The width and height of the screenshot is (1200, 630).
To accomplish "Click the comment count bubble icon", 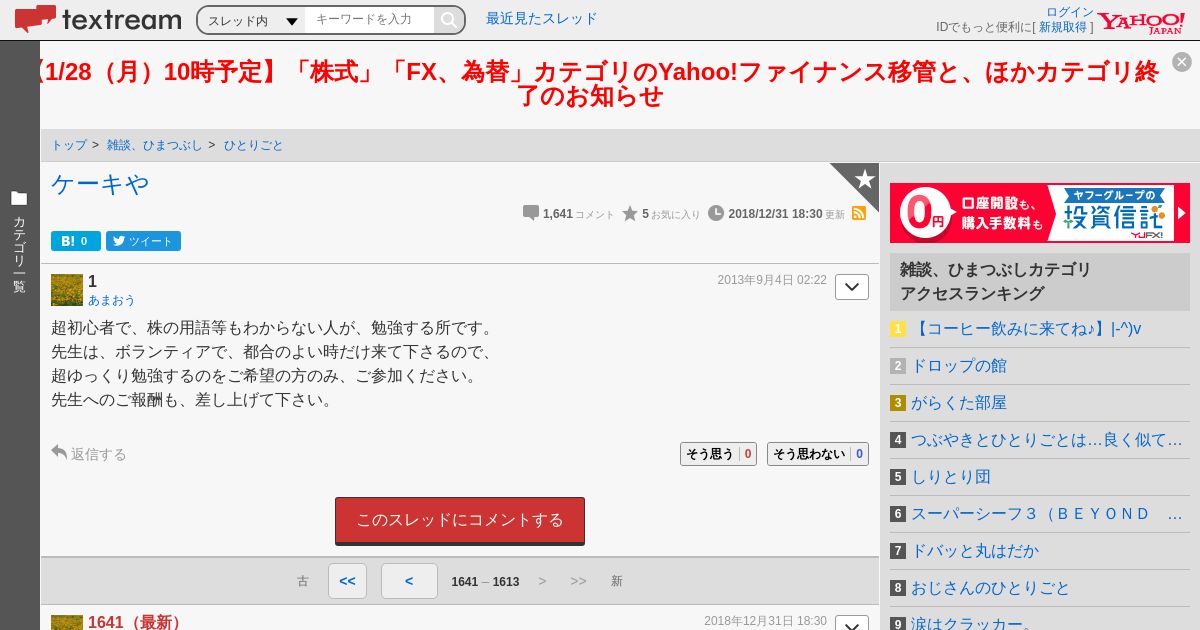I will coord(531,213).
